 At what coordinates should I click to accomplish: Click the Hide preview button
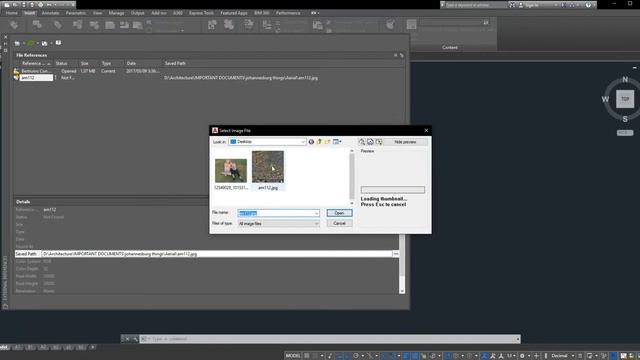pyautogui.click(x=405, y=142)
